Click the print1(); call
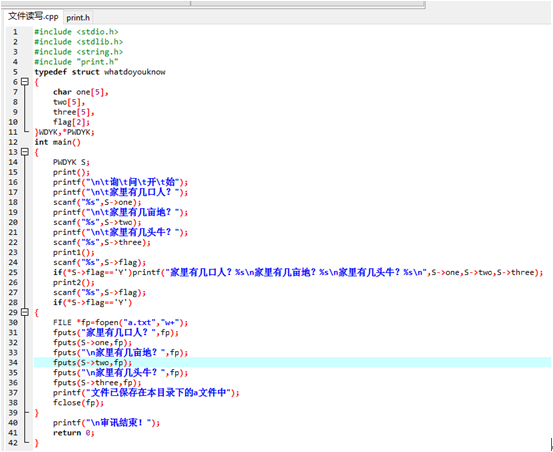The height and width of the screenshot is (452, 553). point(74,252)
